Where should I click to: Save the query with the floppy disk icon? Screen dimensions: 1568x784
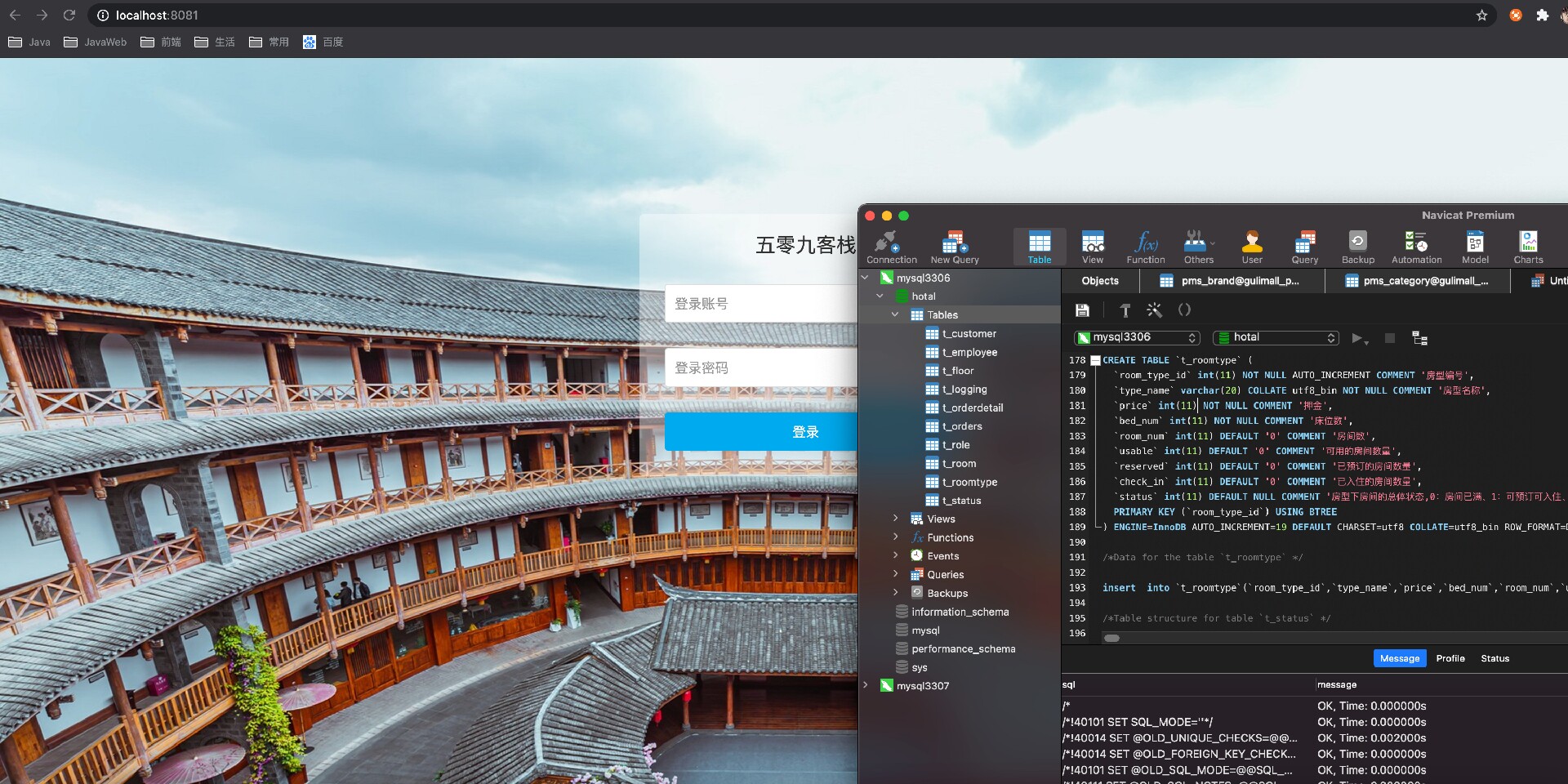coord(1082,310)
